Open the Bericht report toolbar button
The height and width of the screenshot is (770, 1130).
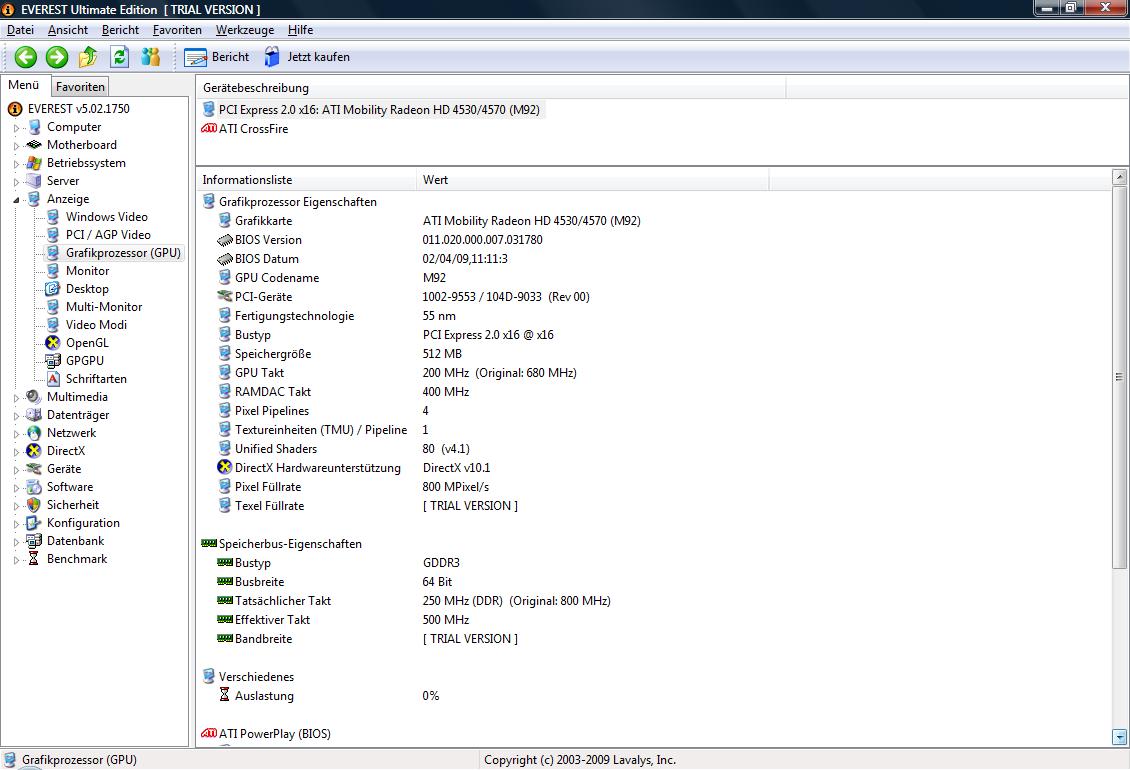[x=217, y=57]
